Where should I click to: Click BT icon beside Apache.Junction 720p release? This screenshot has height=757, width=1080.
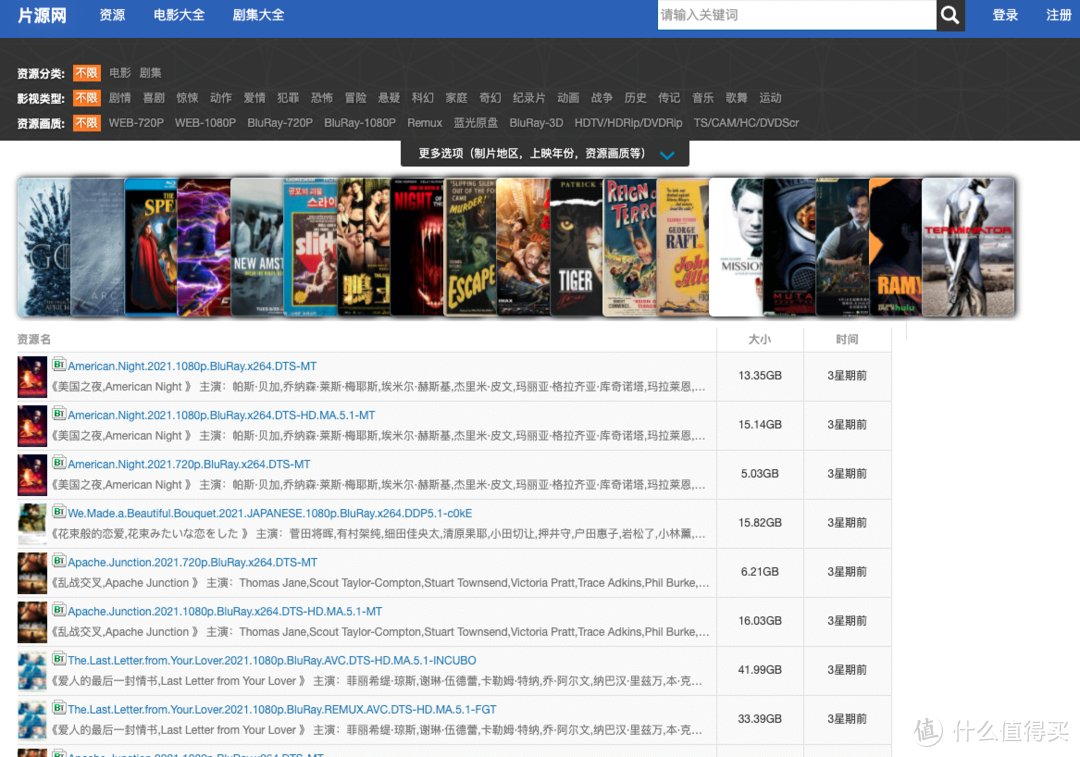click(59, 561)
